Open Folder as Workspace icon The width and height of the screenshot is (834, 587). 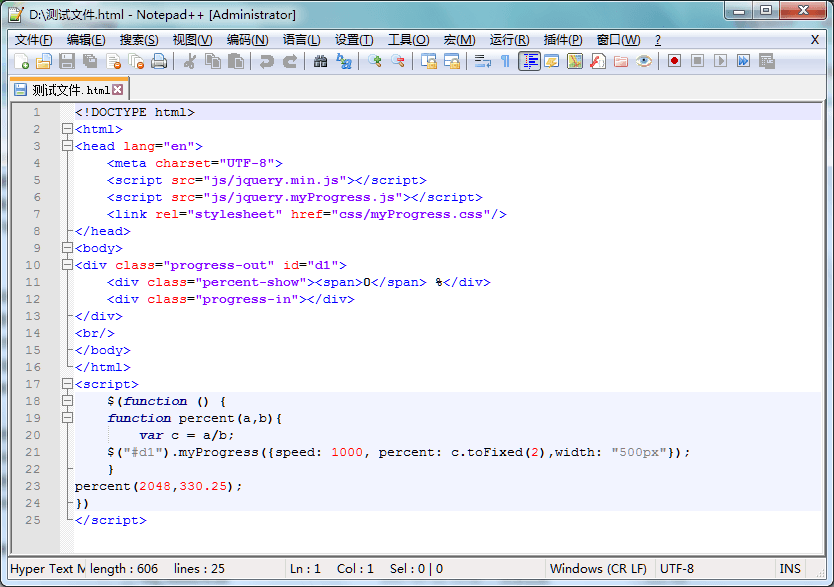[621, 62]
